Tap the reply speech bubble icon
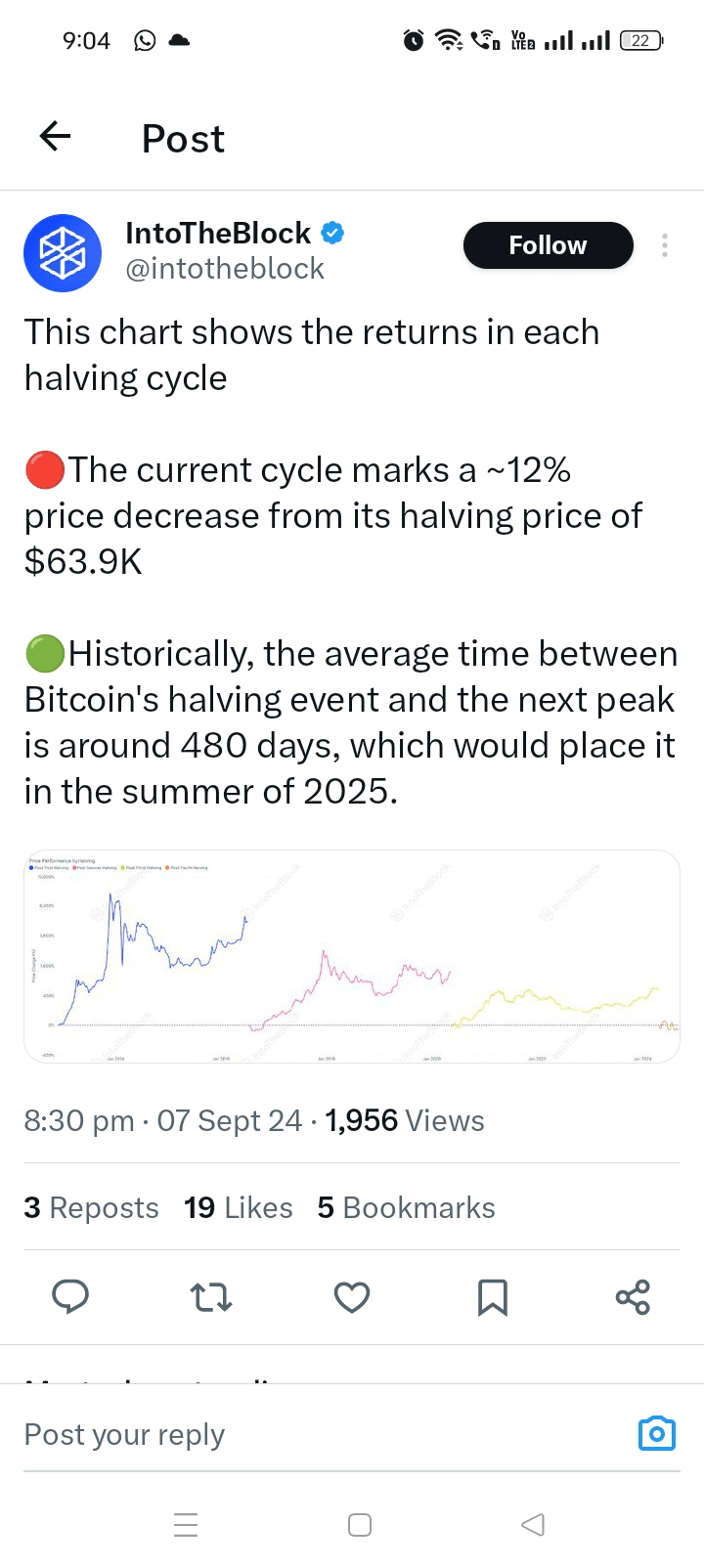The image size is (704, 1568). pos(70,1296)
